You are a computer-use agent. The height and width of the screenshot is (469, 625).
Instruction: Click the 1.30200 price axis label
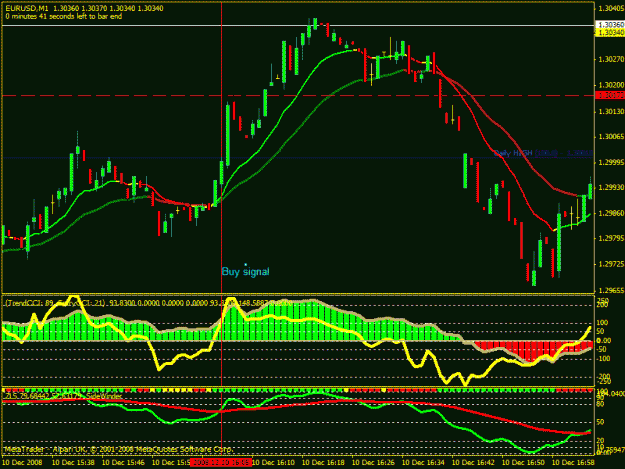[x=611, y=85]
